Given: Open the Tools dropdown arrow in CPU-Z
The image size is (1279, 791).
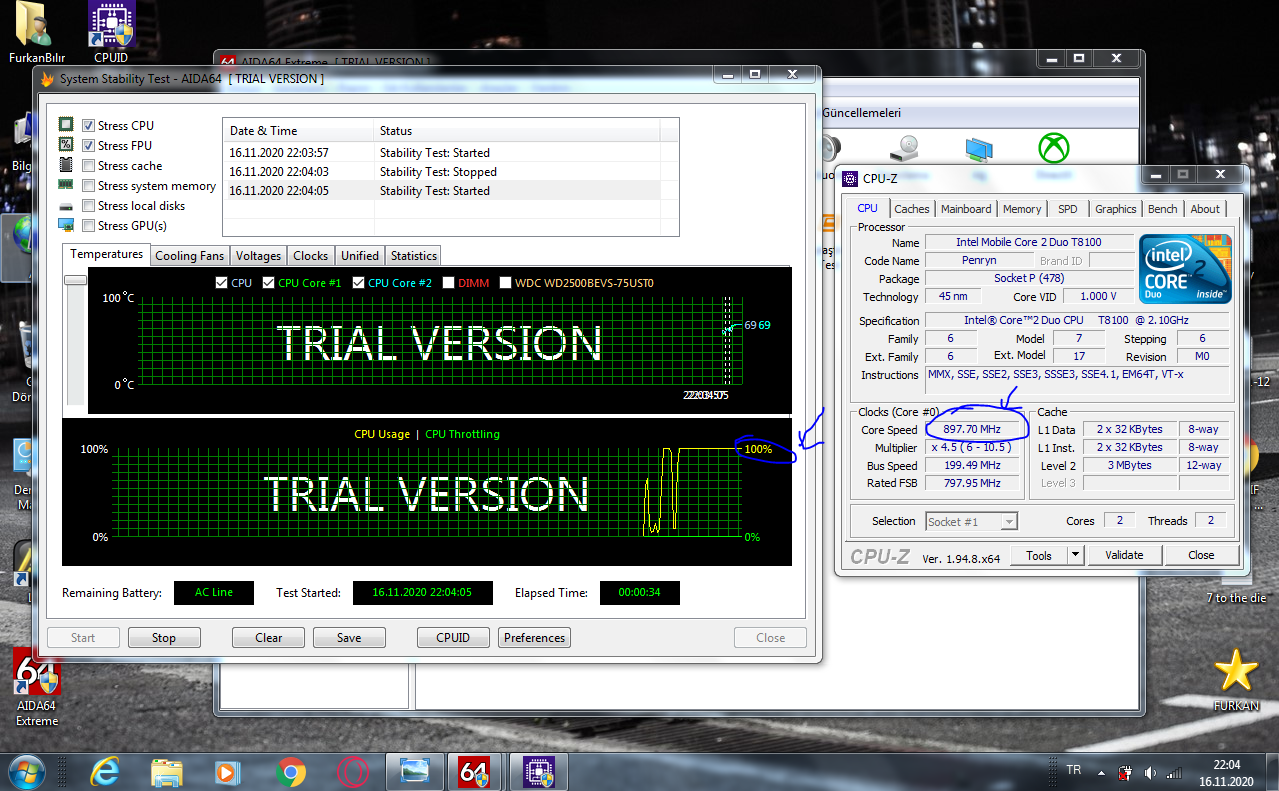Looking at the screenshot, I should (1075, 555).
